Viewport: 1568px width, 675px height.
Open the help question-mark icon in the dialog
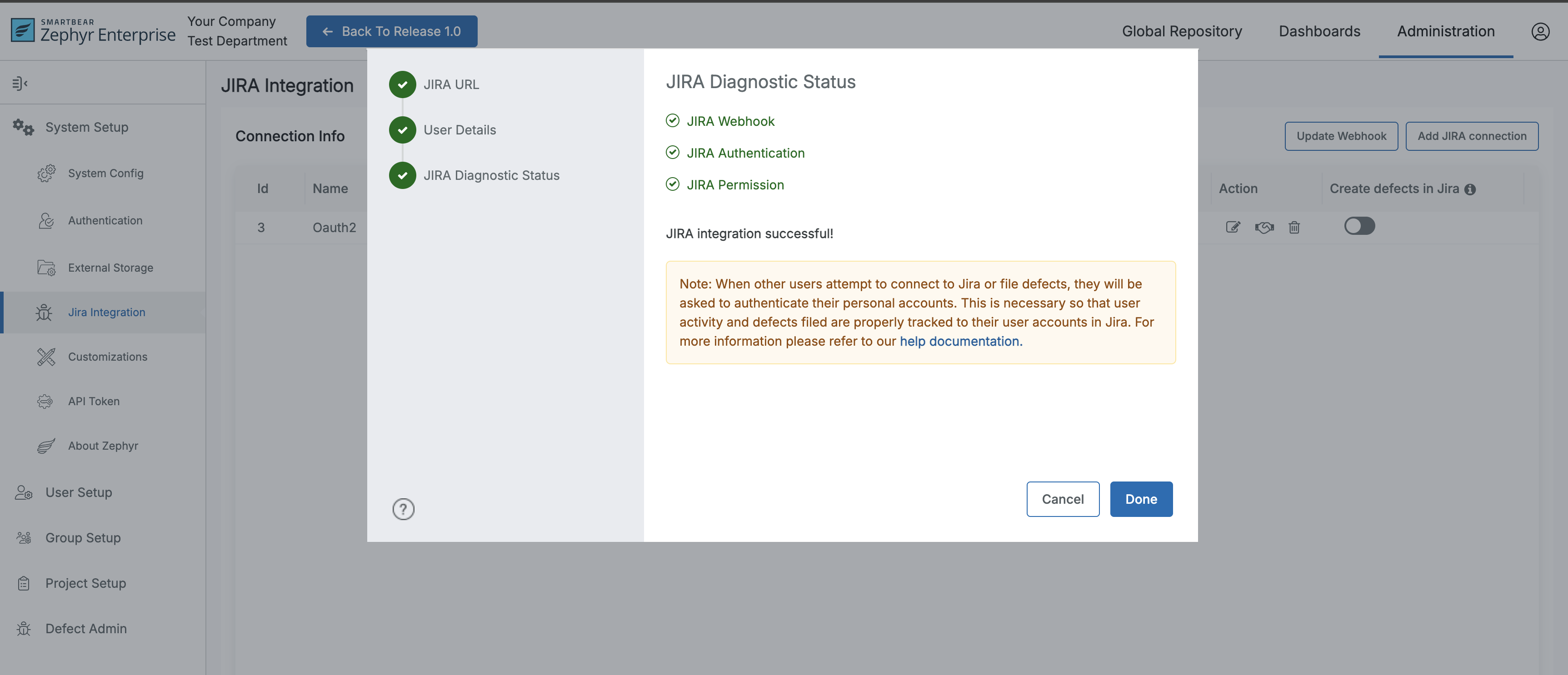tap(403, 509)
